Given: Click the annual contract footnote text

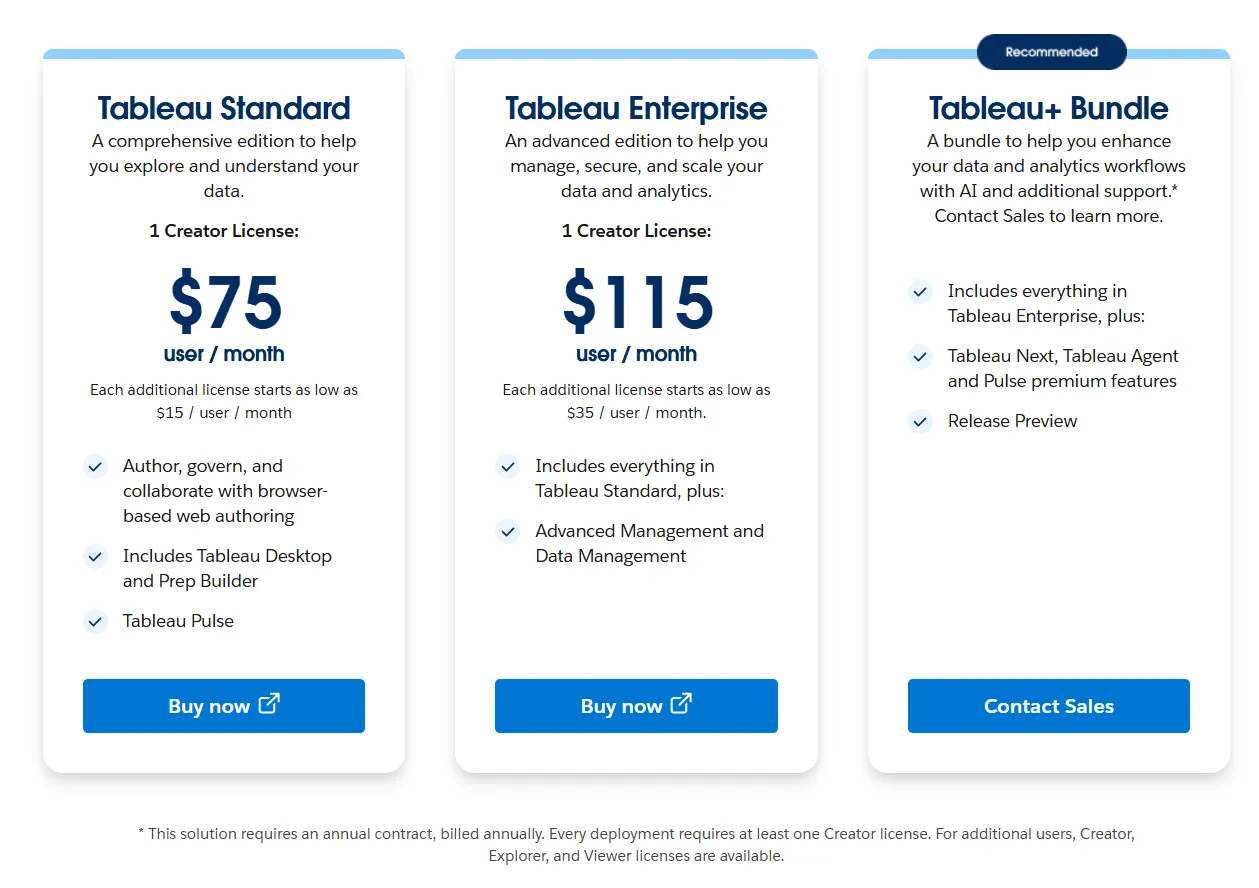Looking at the screenshot, I should (636, 844).
